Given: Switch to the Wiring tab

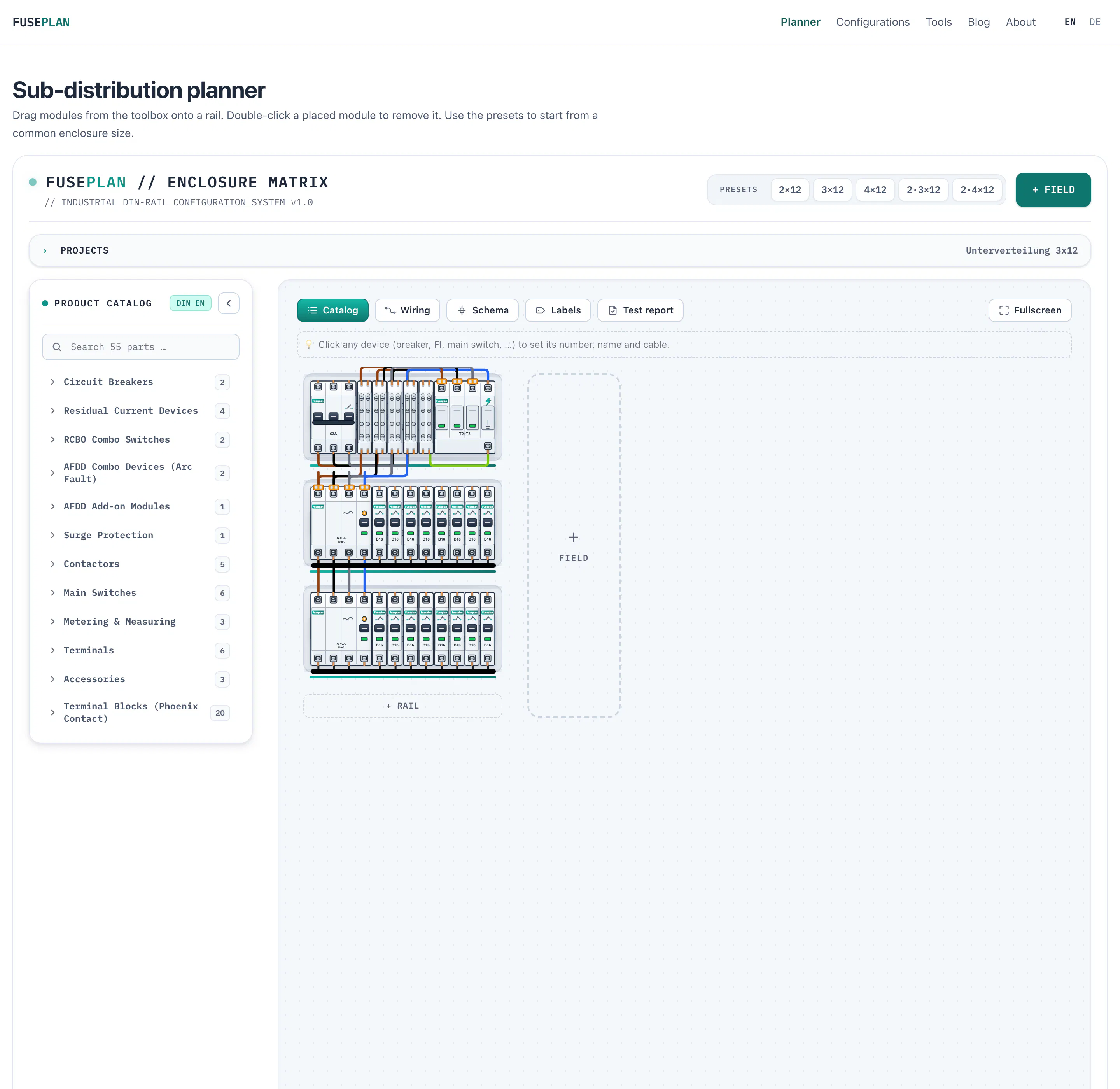Looking at the screenshot, I should pyautogui.click(x=407, y=310).
